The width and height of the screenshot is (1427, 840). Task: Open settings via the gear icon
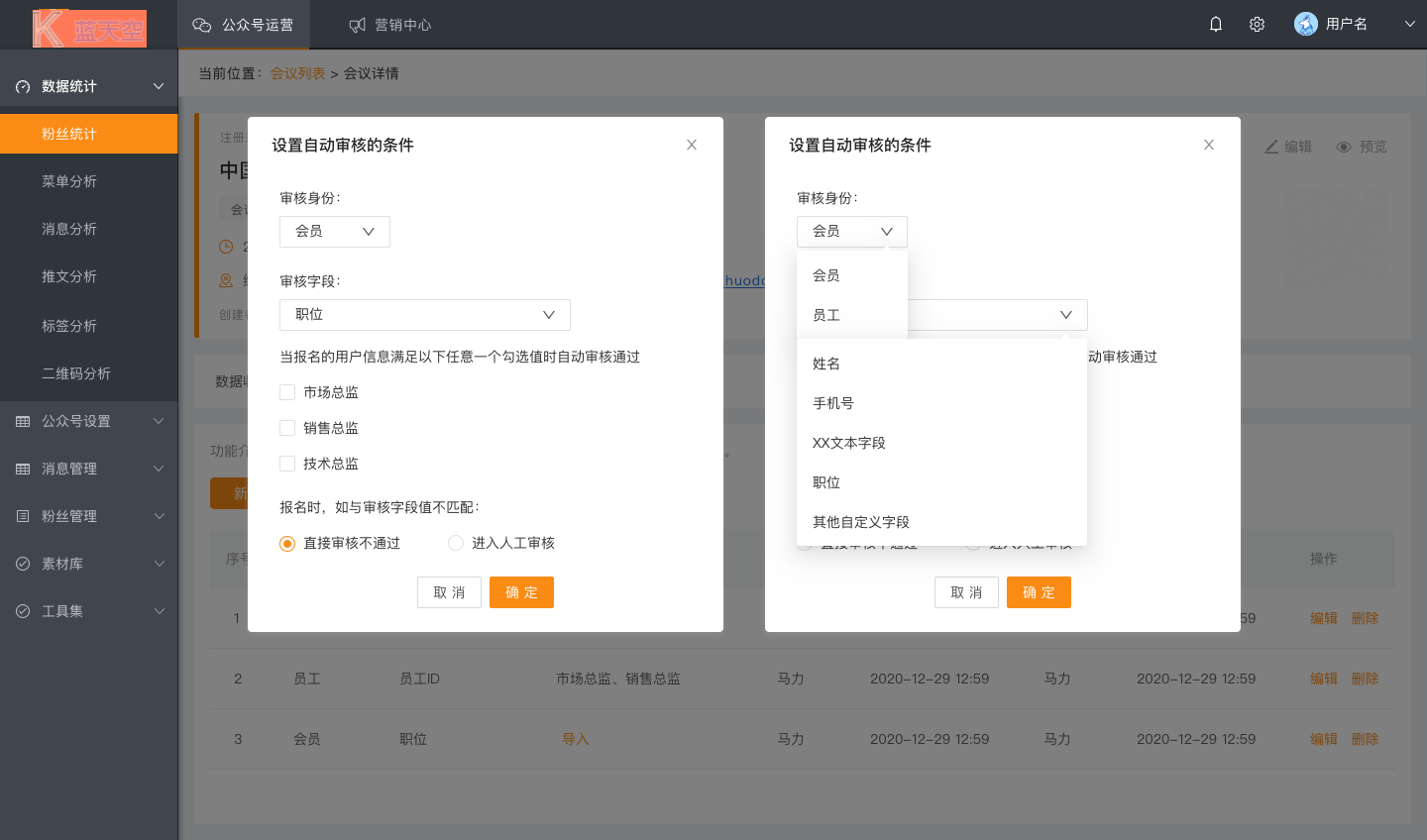tap(1257, 25)
